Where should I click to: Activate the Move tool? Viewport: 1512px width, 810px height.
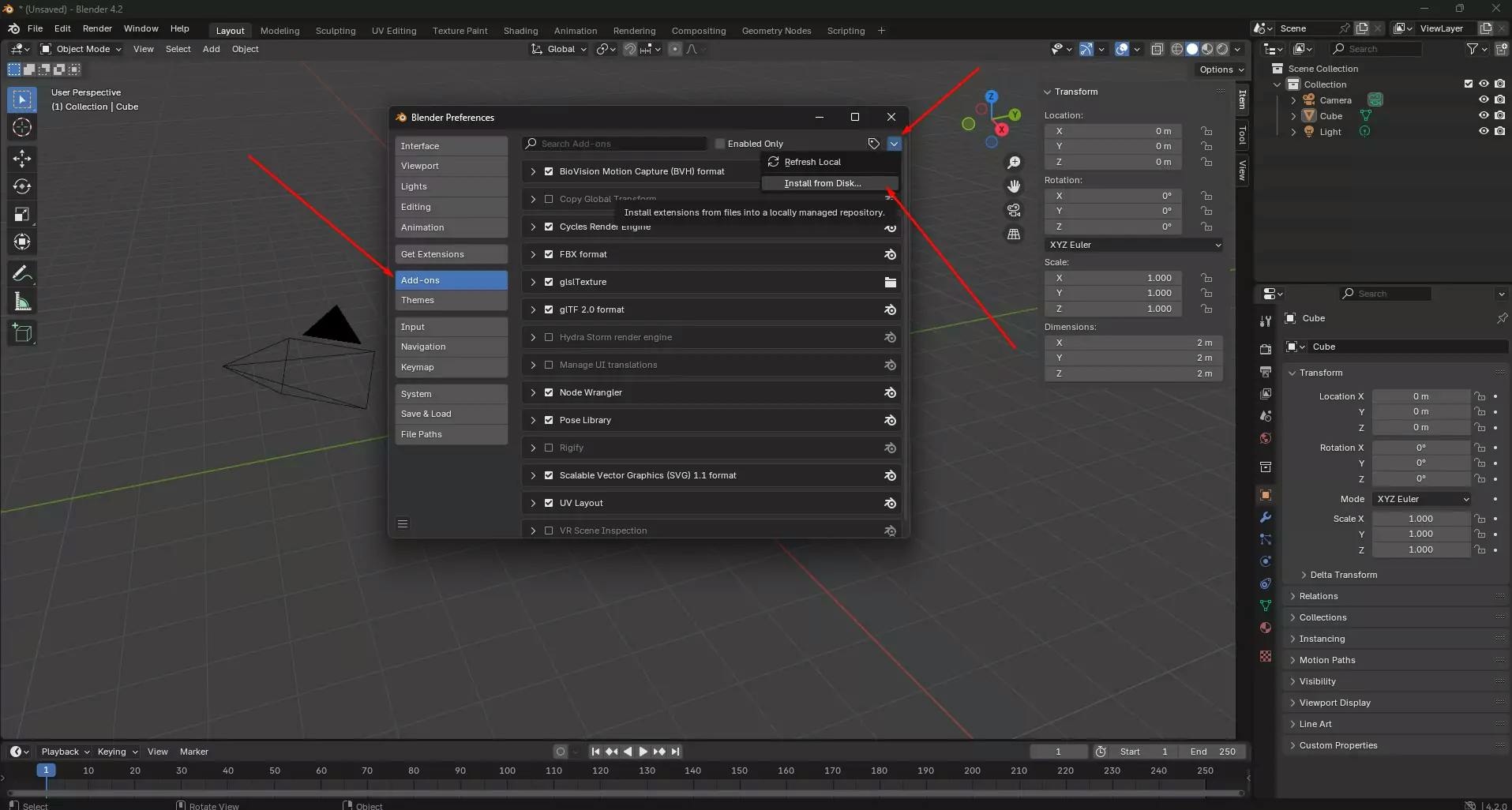click(22, 159)
